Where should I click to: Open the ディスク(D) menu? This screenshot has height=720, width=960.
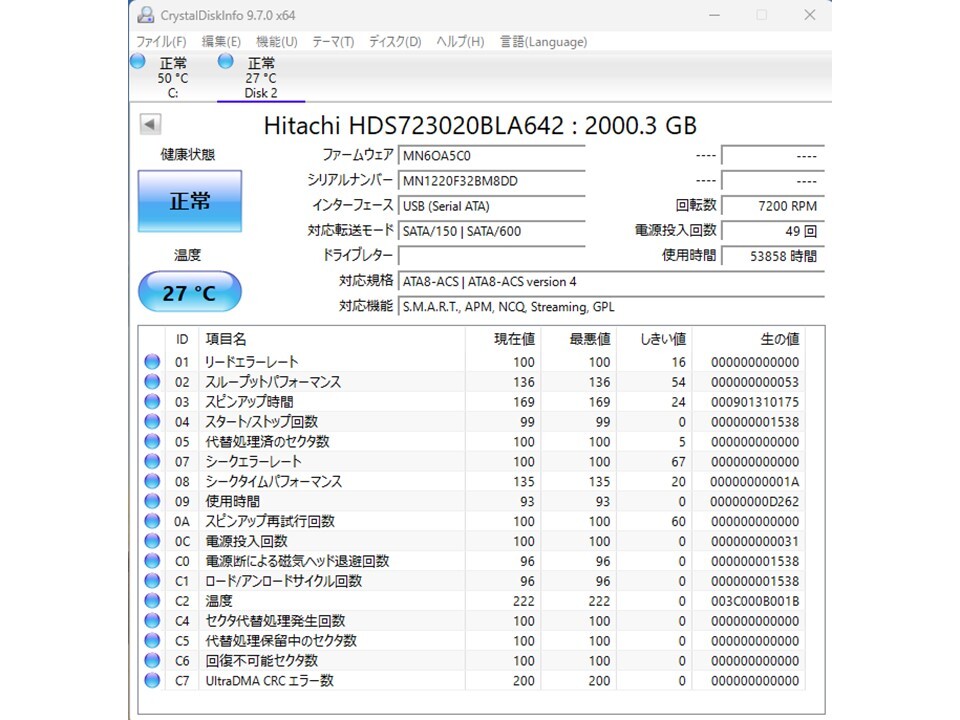pyautogui.click(x=395, y=42)
